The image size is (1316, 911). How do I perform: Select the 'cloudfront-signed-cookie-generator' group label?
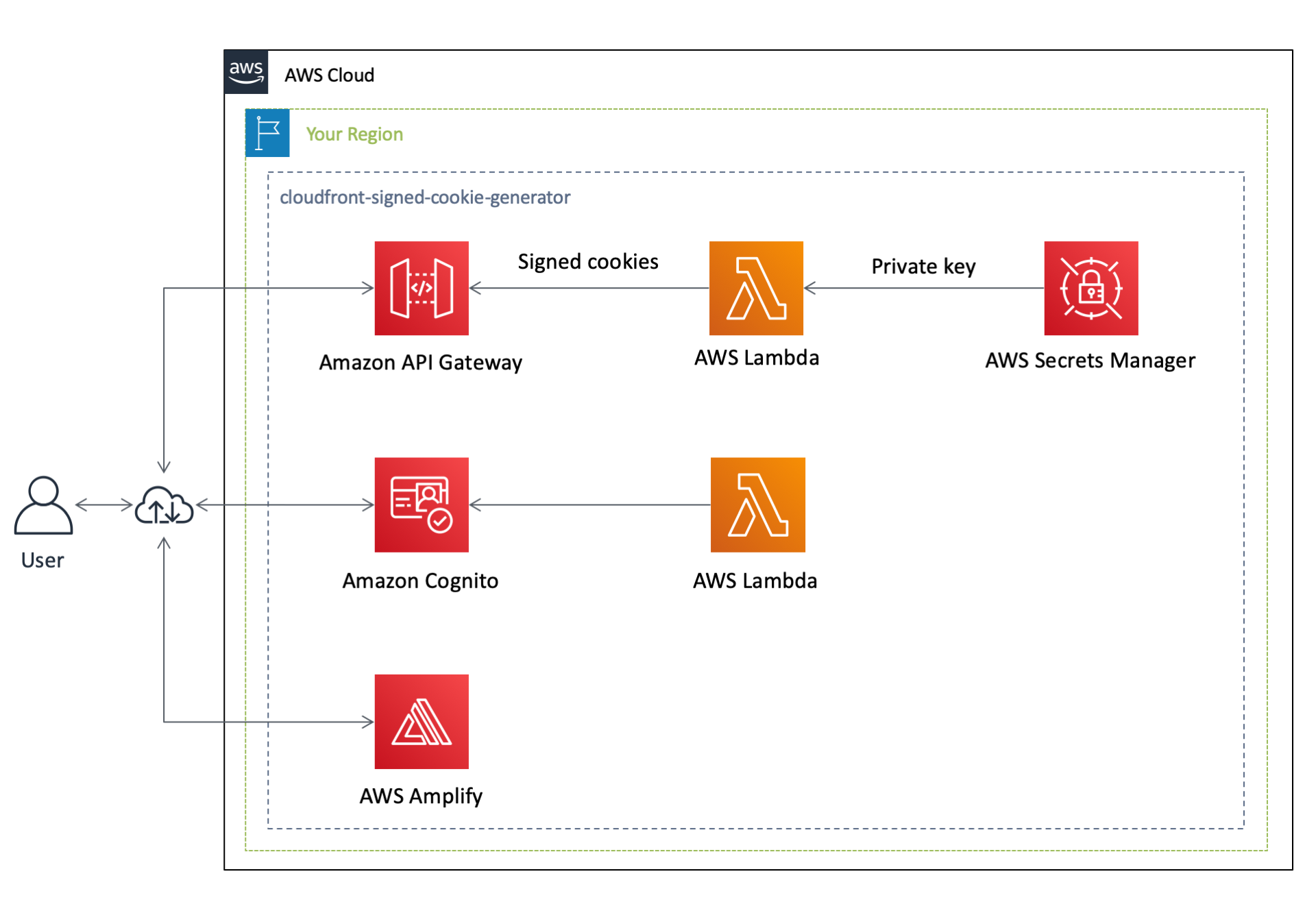tap(424, 197)
